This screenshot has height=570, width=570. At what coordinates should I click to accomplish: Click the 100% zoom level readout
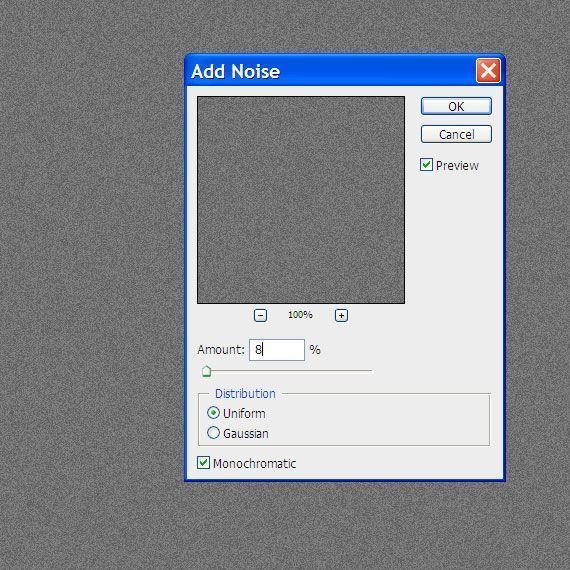(300, 315)
